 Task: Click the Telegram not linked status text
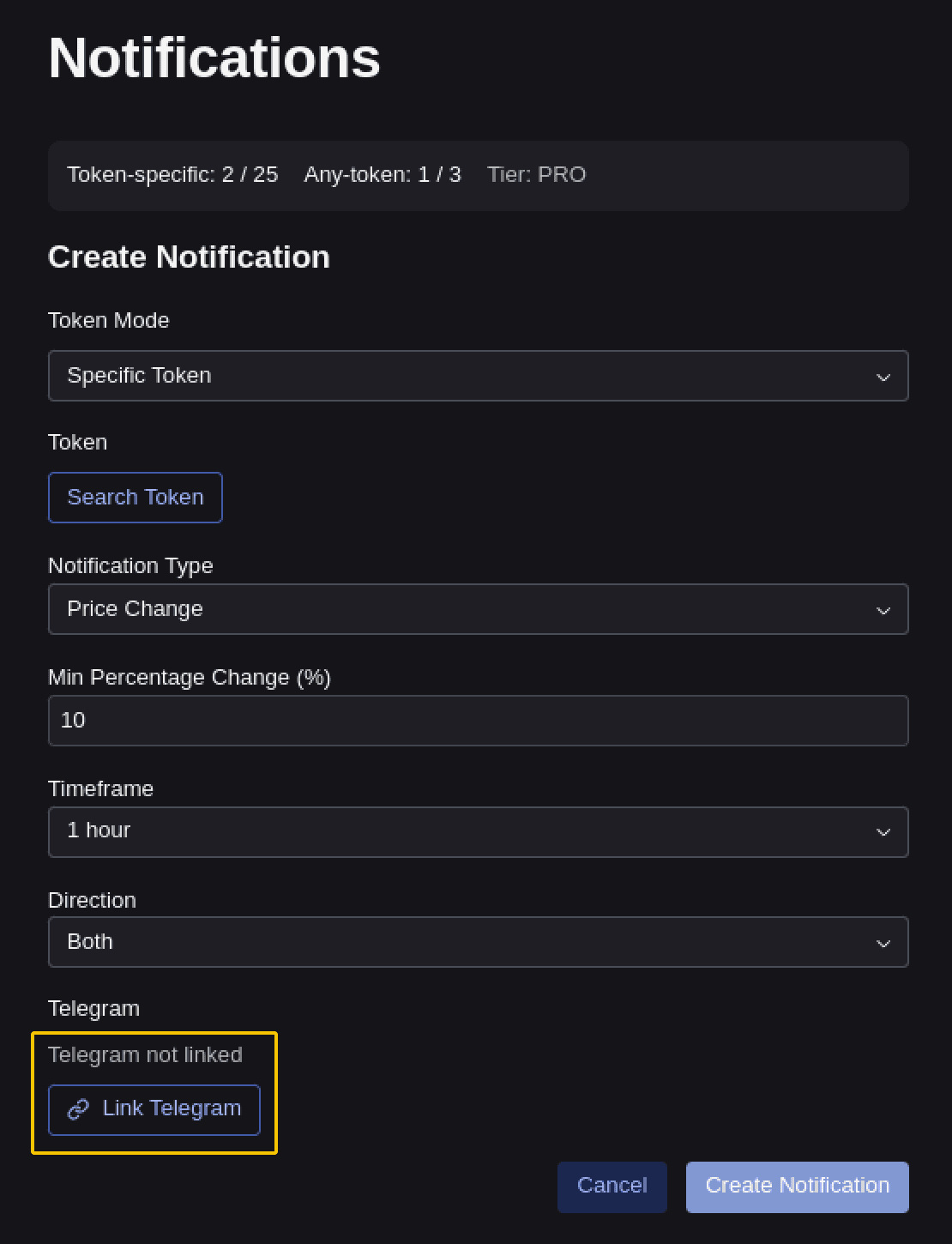coord(145,1054)
